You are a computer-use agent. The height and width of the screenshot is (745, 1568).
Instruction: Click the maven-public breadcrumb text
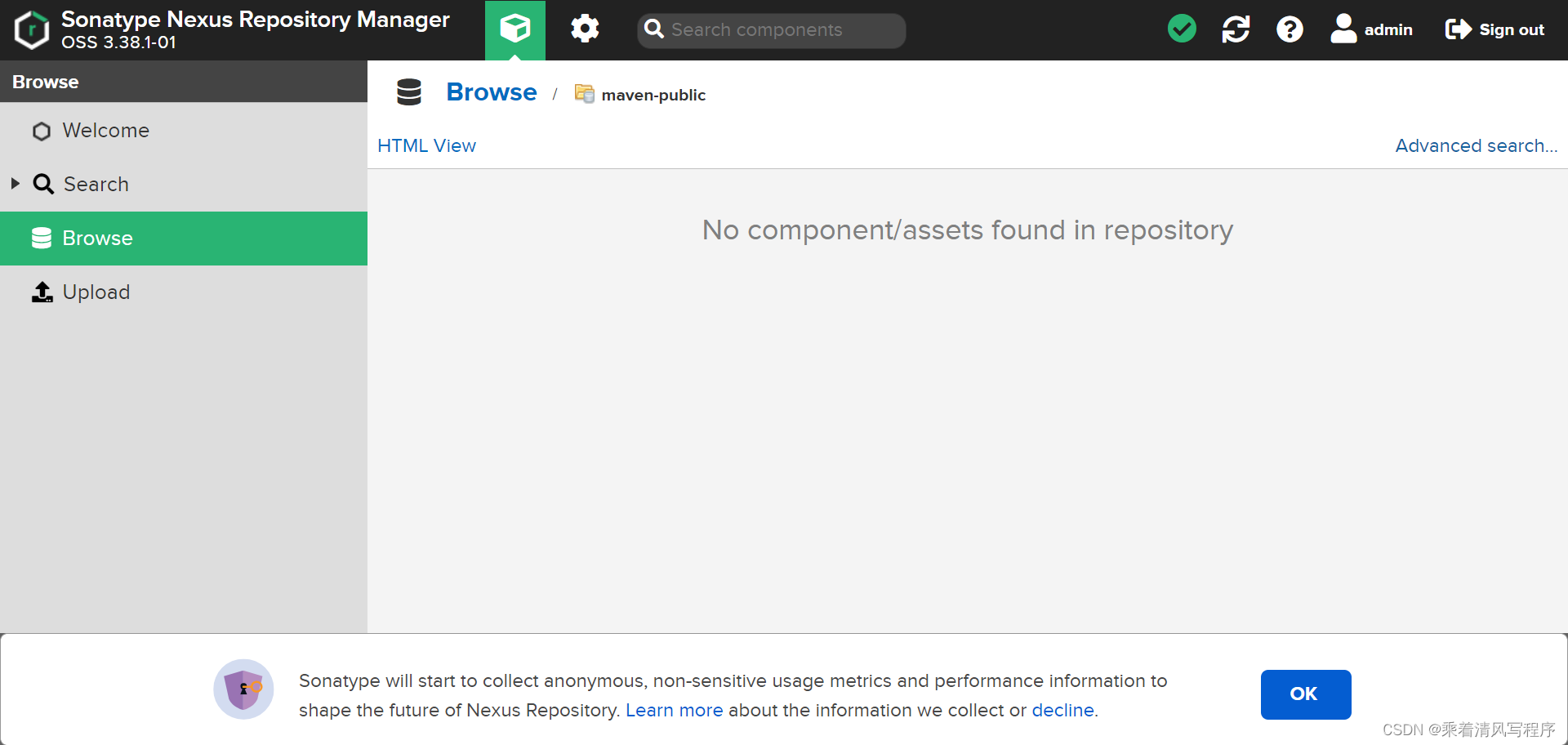tap(653, 95)
